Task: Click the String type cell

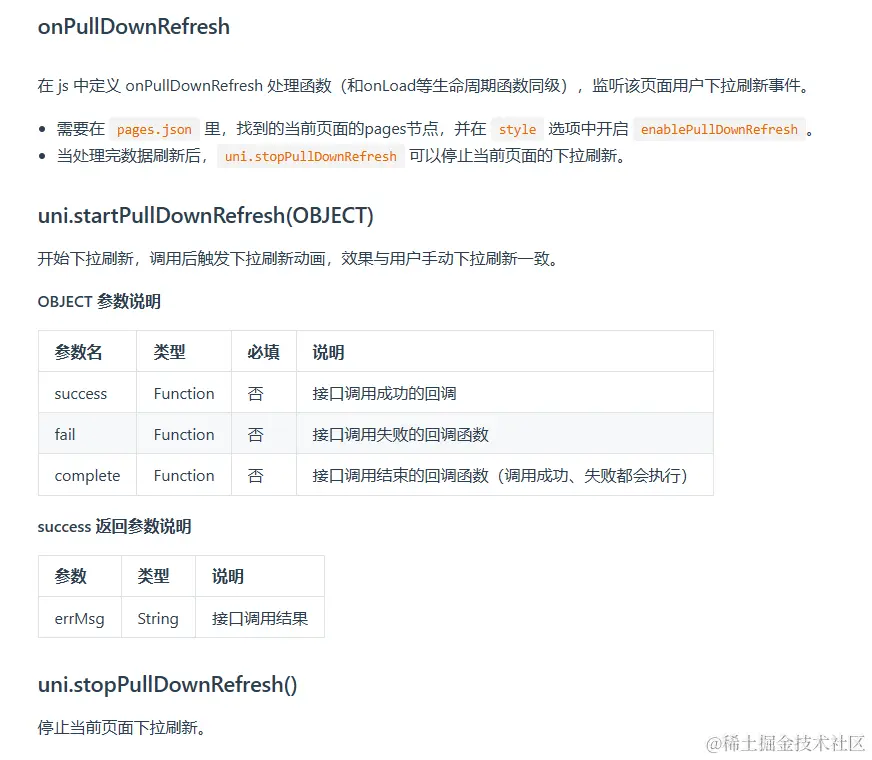Action: pyautogui.click(x=158, y=618)
